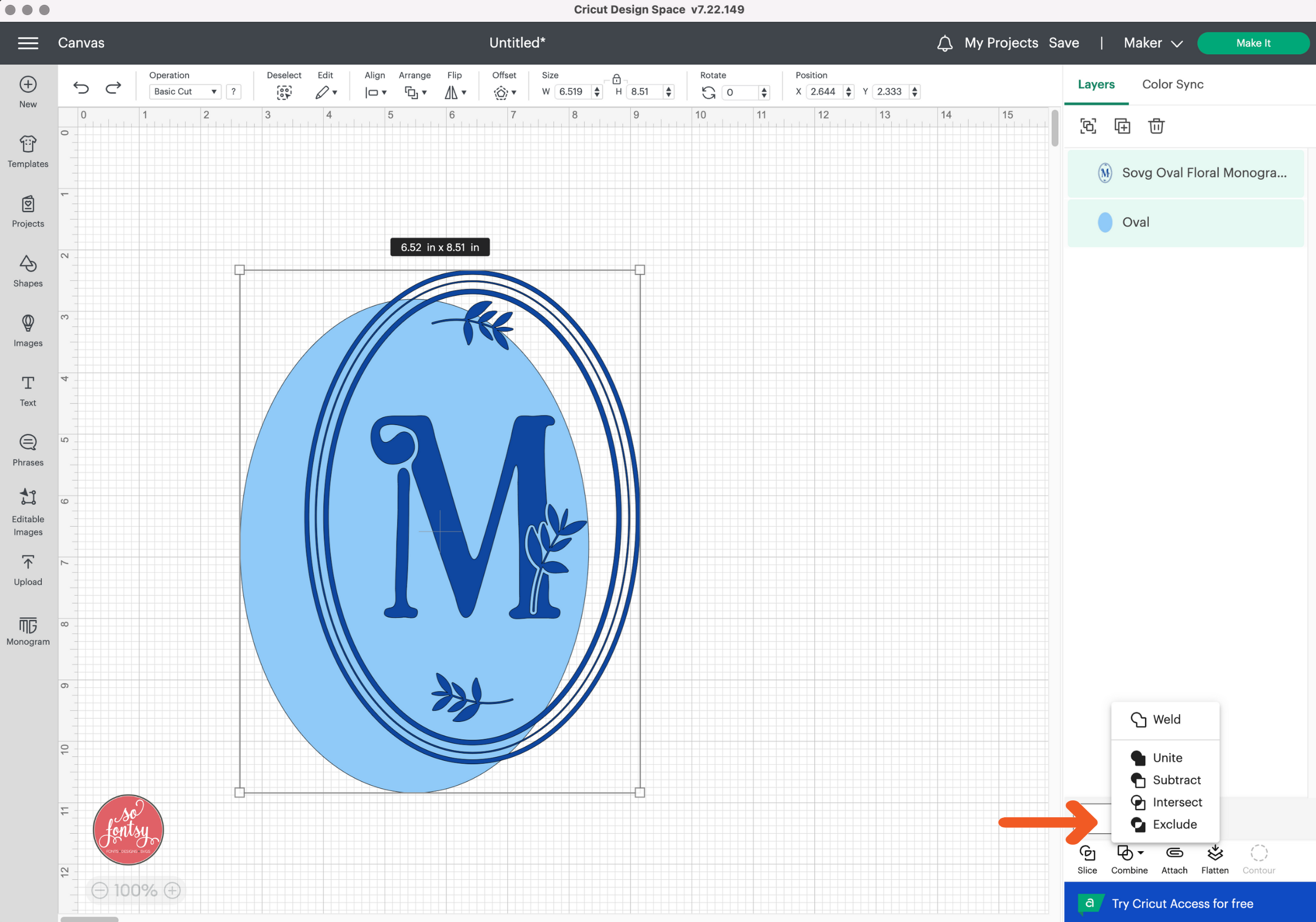Select the Layers tab

tap(1097, 84)
